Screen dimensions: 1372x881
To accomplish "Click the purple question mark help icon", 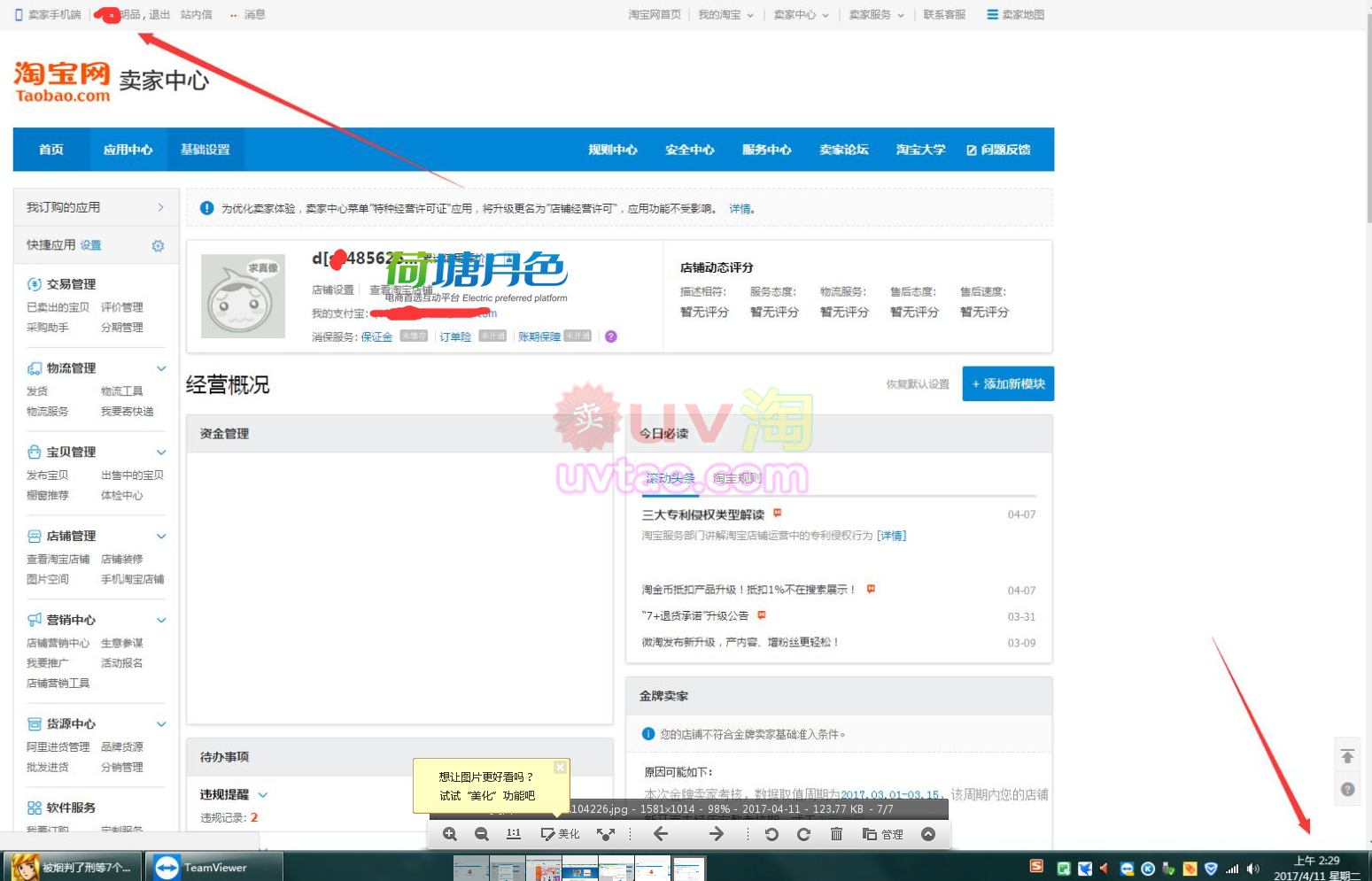I will [611, 336].
